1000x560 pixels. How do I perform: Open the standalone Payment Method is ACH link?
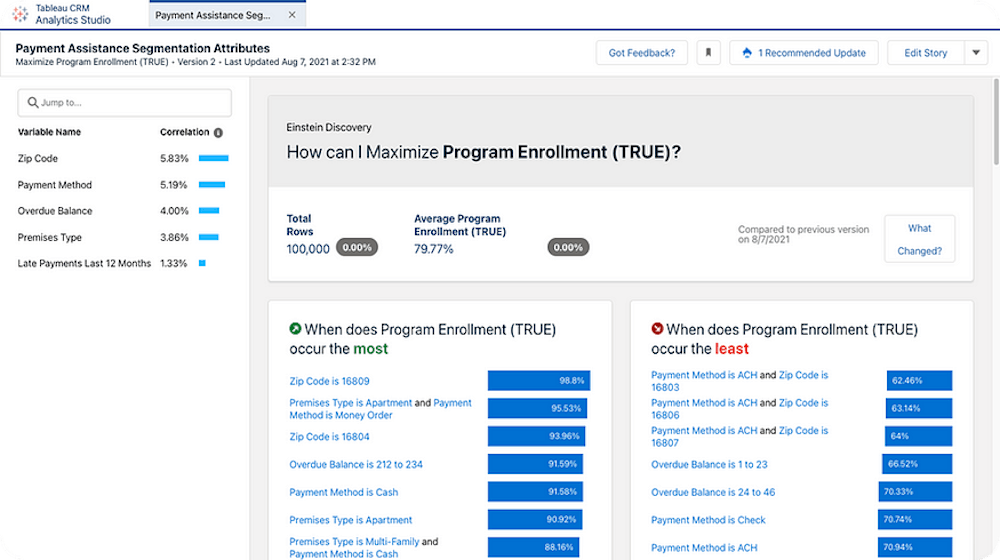(704, 548)
